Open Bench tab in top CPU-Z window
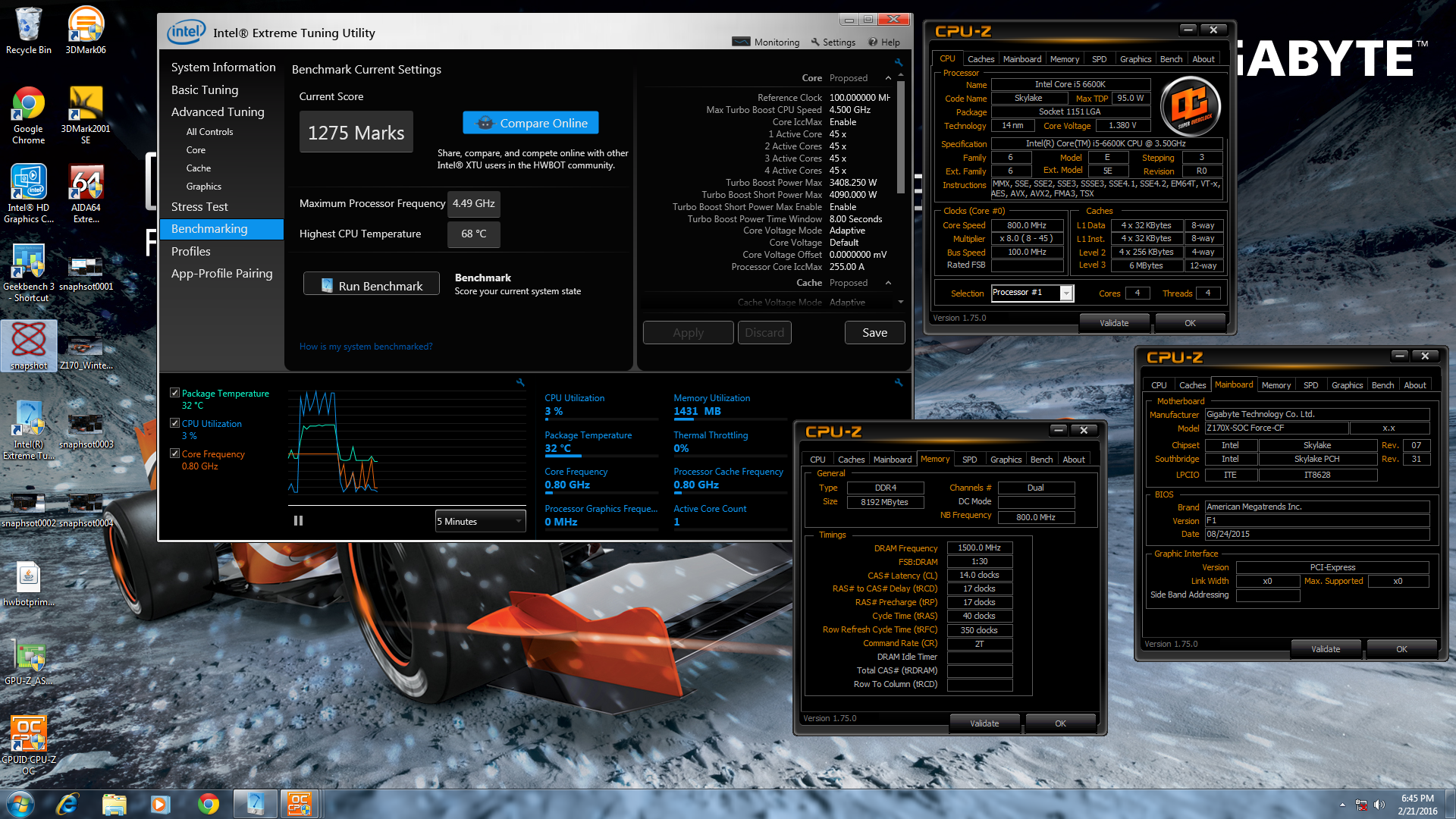 pyautogui.click(x=1171, y=59)
